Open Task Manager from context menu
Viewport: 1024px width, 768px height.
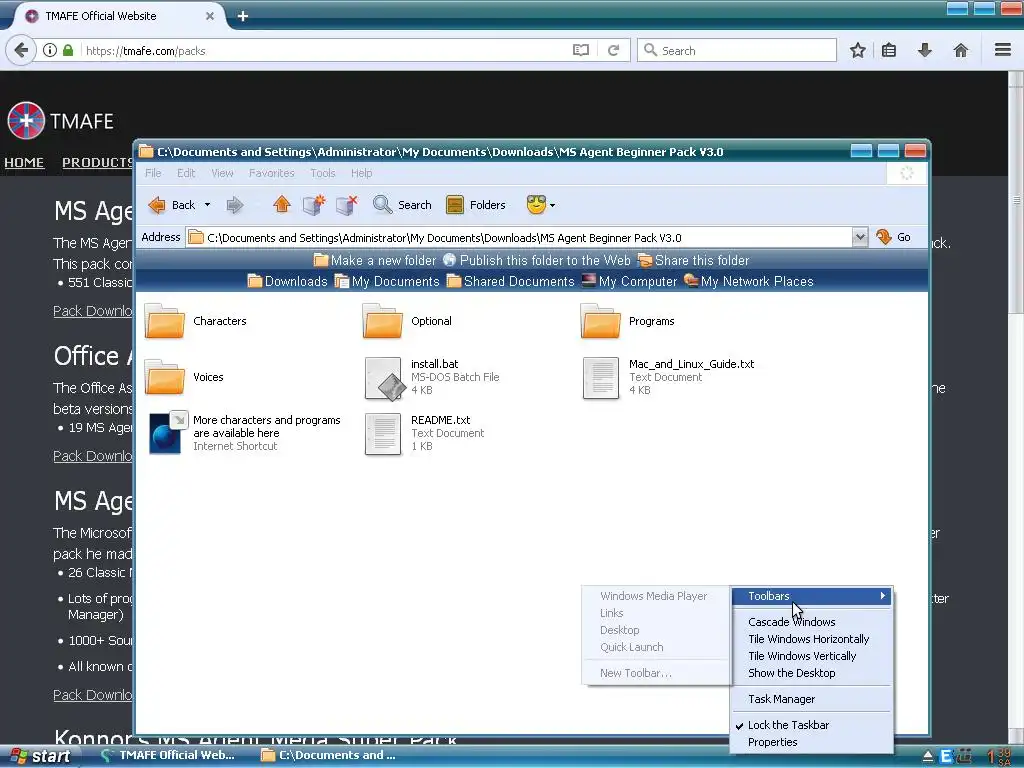coord(811,699)
